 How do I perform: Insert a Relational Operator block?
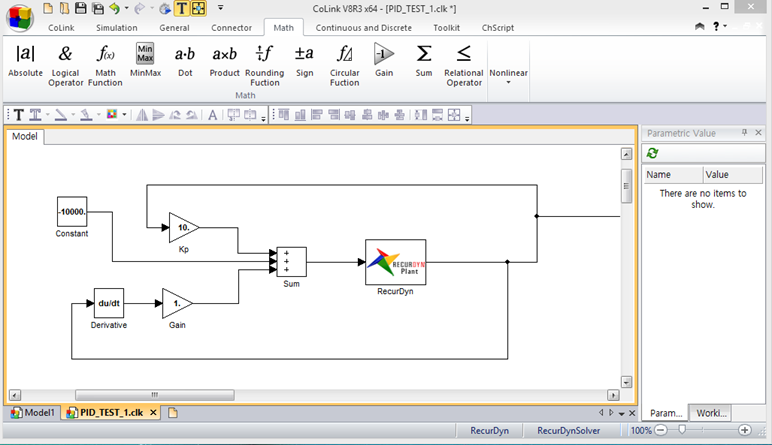point(464,65)
